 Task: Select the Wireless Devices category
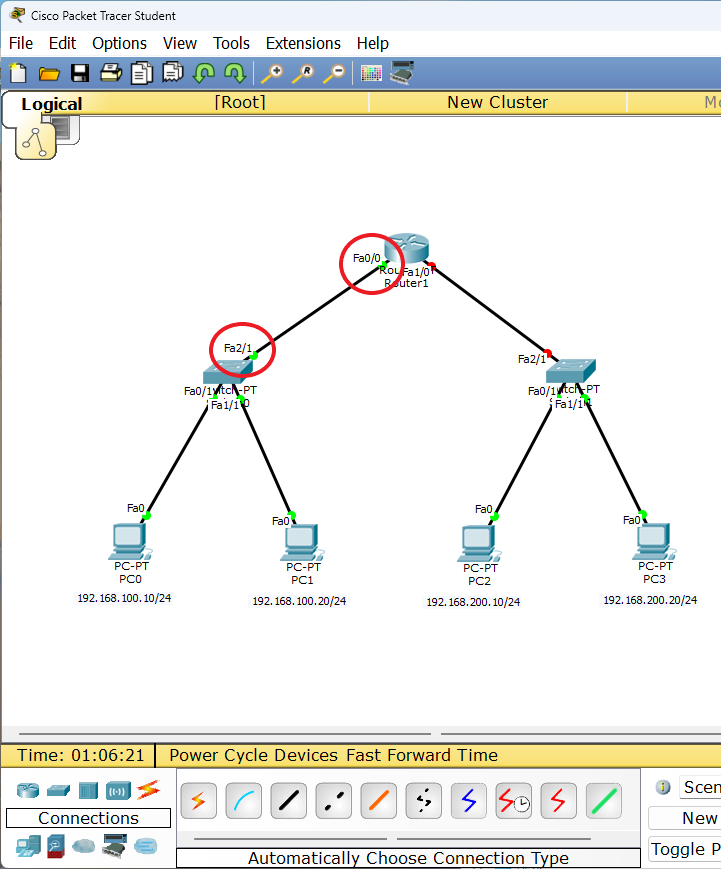[119, 790]
